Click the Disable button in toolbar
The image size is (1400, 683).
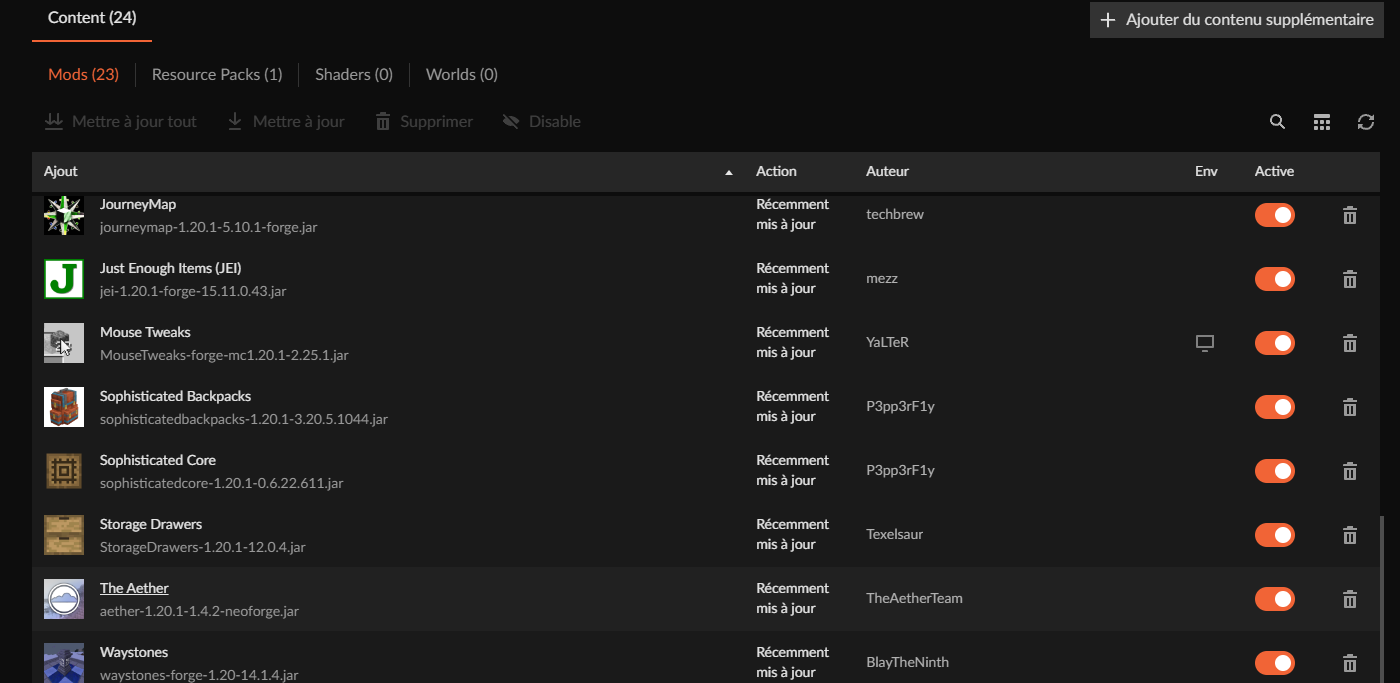[541, 122]
